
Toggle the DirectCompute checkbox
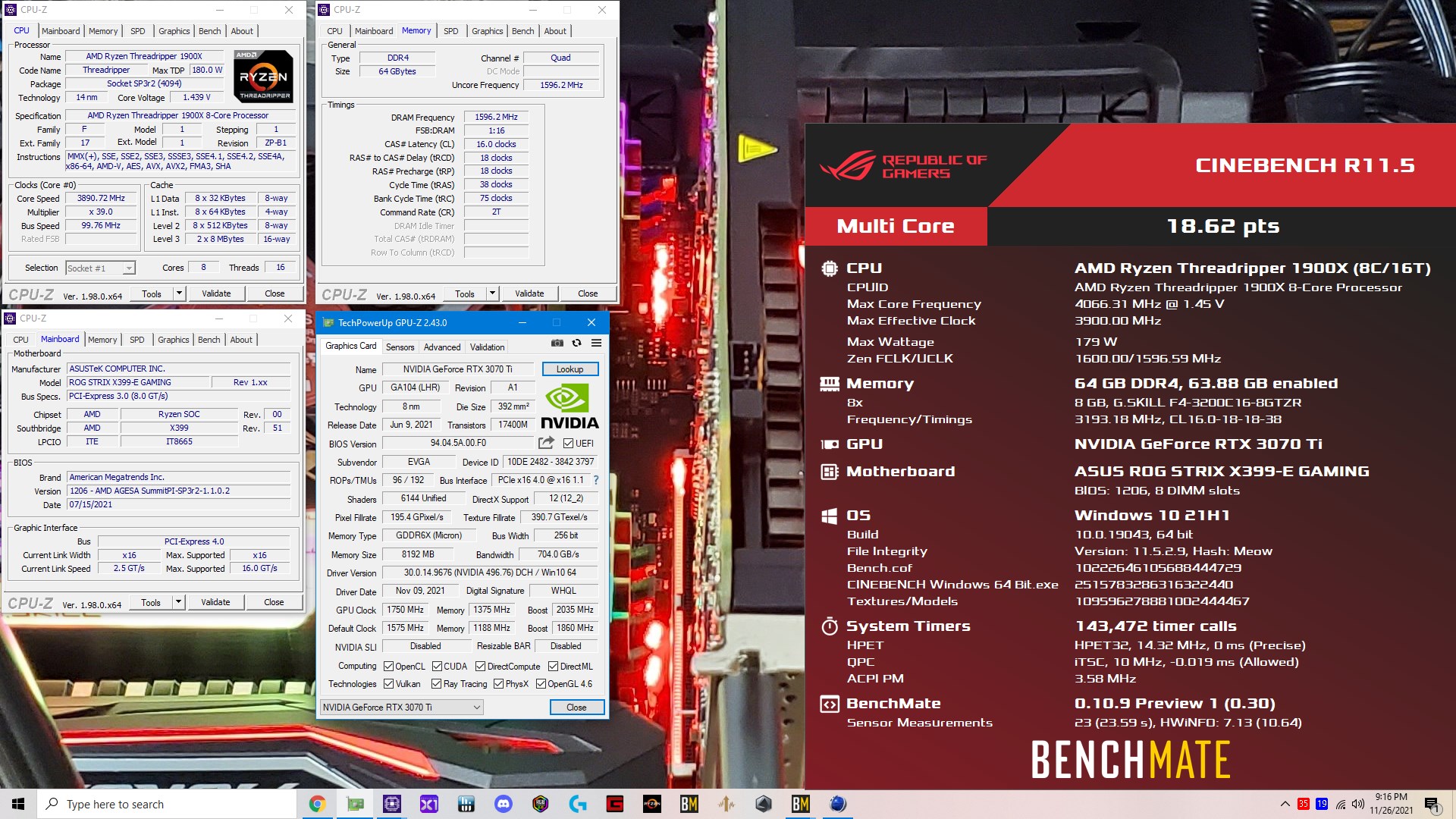481,667
